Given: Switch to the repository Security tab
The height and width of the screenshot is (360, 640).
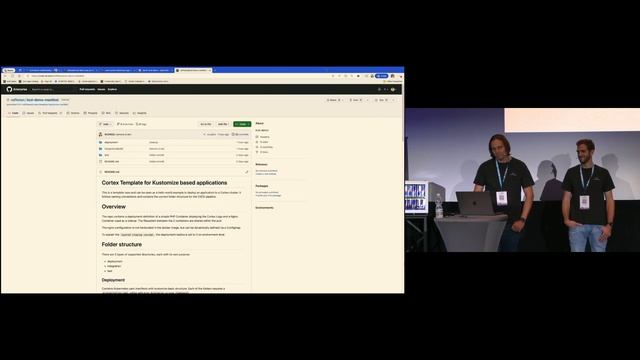Looking at the screenshot, I should [x=122, y=113].
